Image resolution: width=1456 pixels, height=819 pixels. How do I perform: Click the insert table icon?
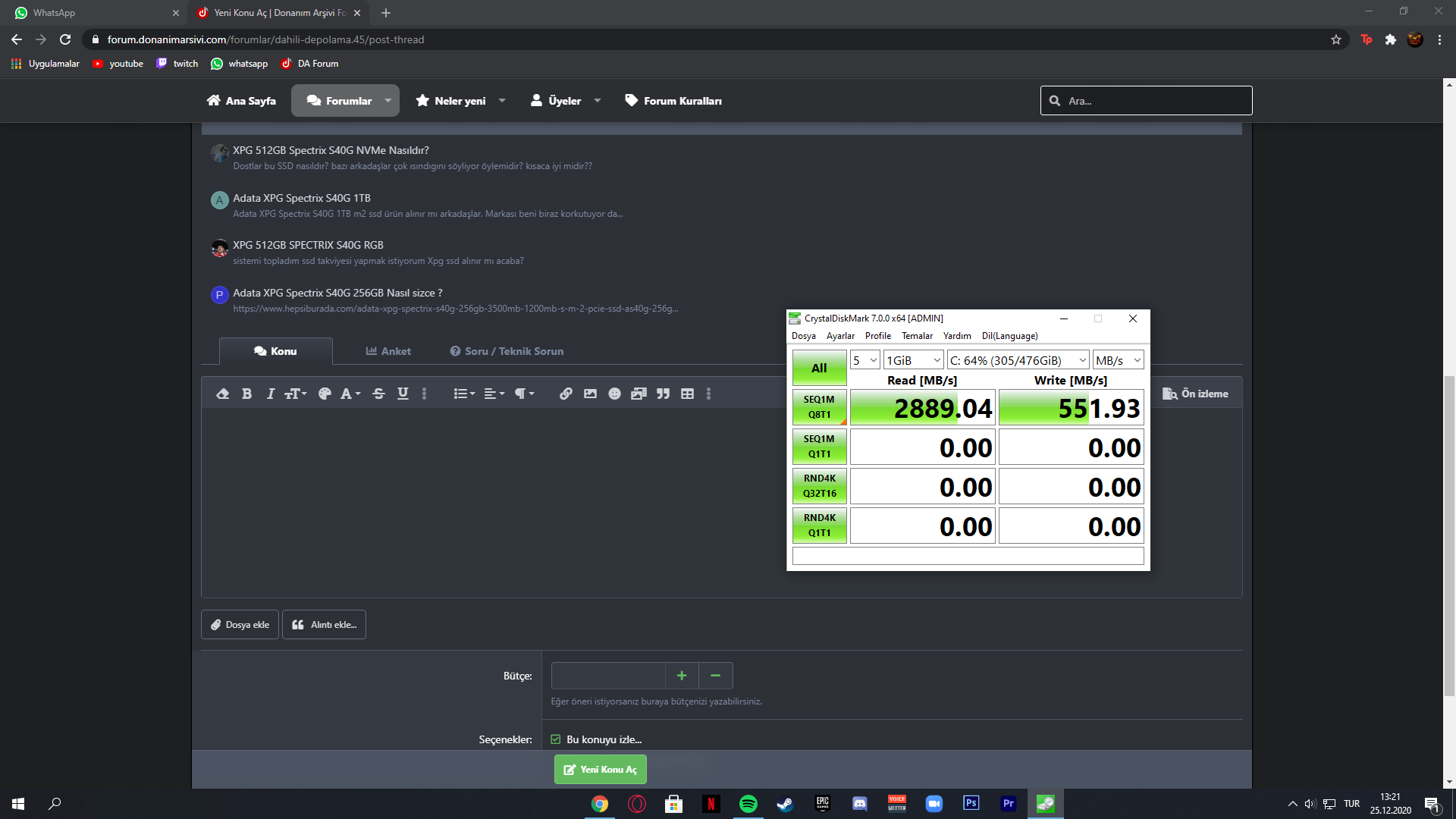[687, 394]
